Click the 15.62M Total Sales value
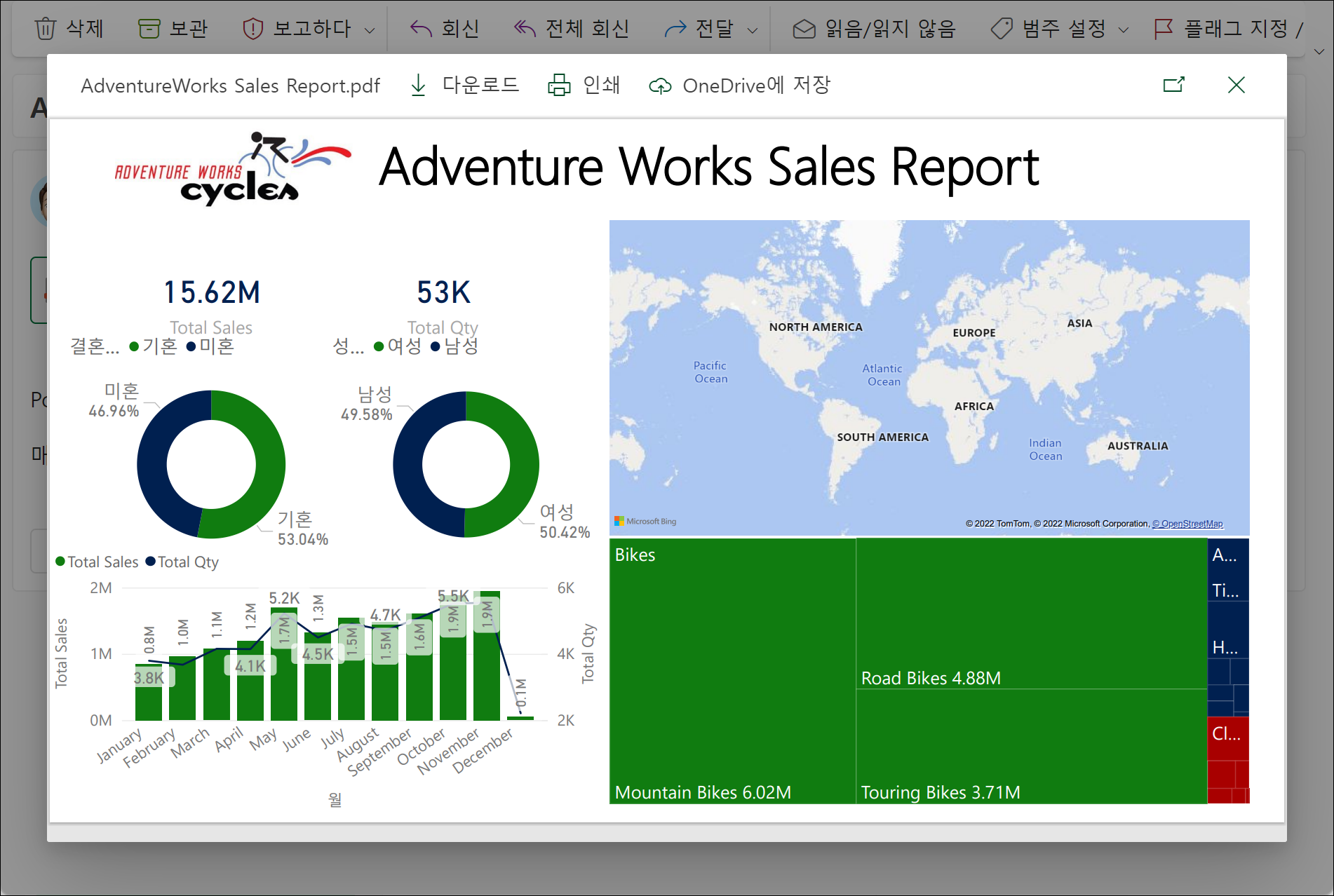Image resolution: width=1334 pixels, height=896 pixels. [x=211, y=292]
